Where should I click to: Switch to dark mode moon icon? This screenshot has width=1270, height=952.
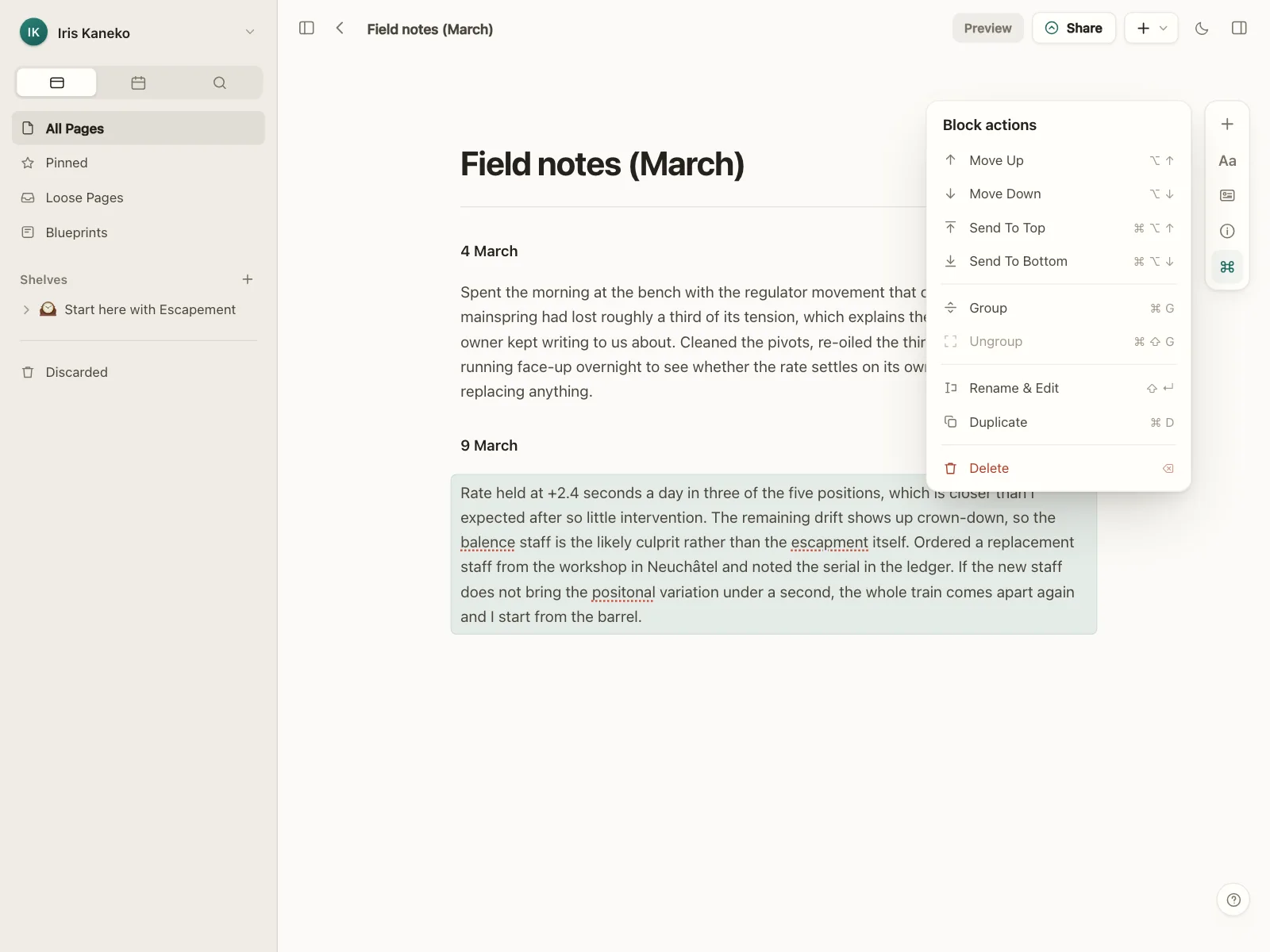(1202, 29)
